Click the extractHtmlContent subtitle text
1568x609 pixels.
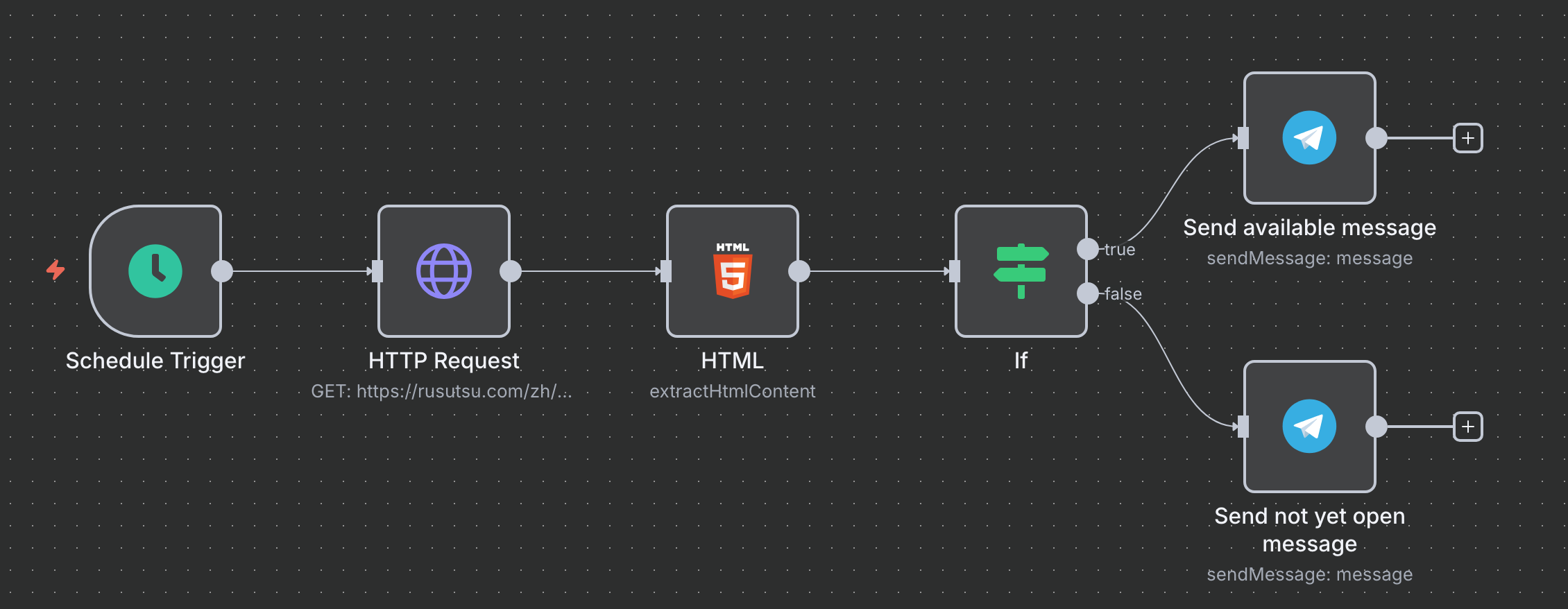point(733,391)
